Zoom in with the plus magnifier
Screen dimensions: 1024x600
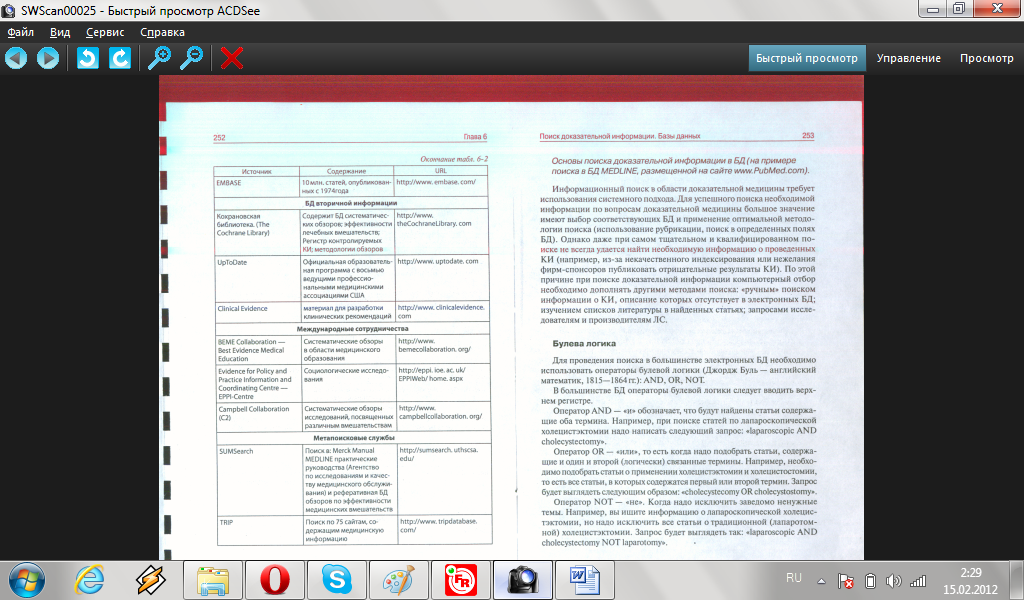159,58
